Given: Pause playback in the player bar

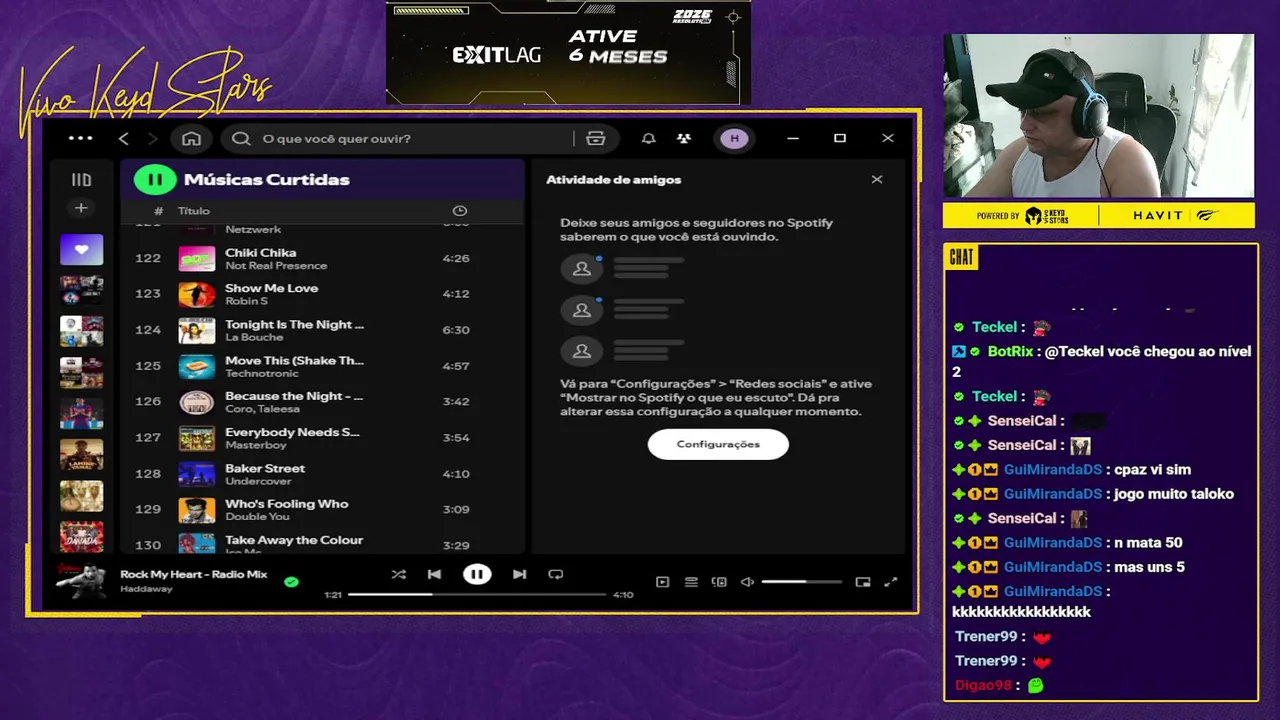Looking at the screenshot, I should [x=477, y=574].
